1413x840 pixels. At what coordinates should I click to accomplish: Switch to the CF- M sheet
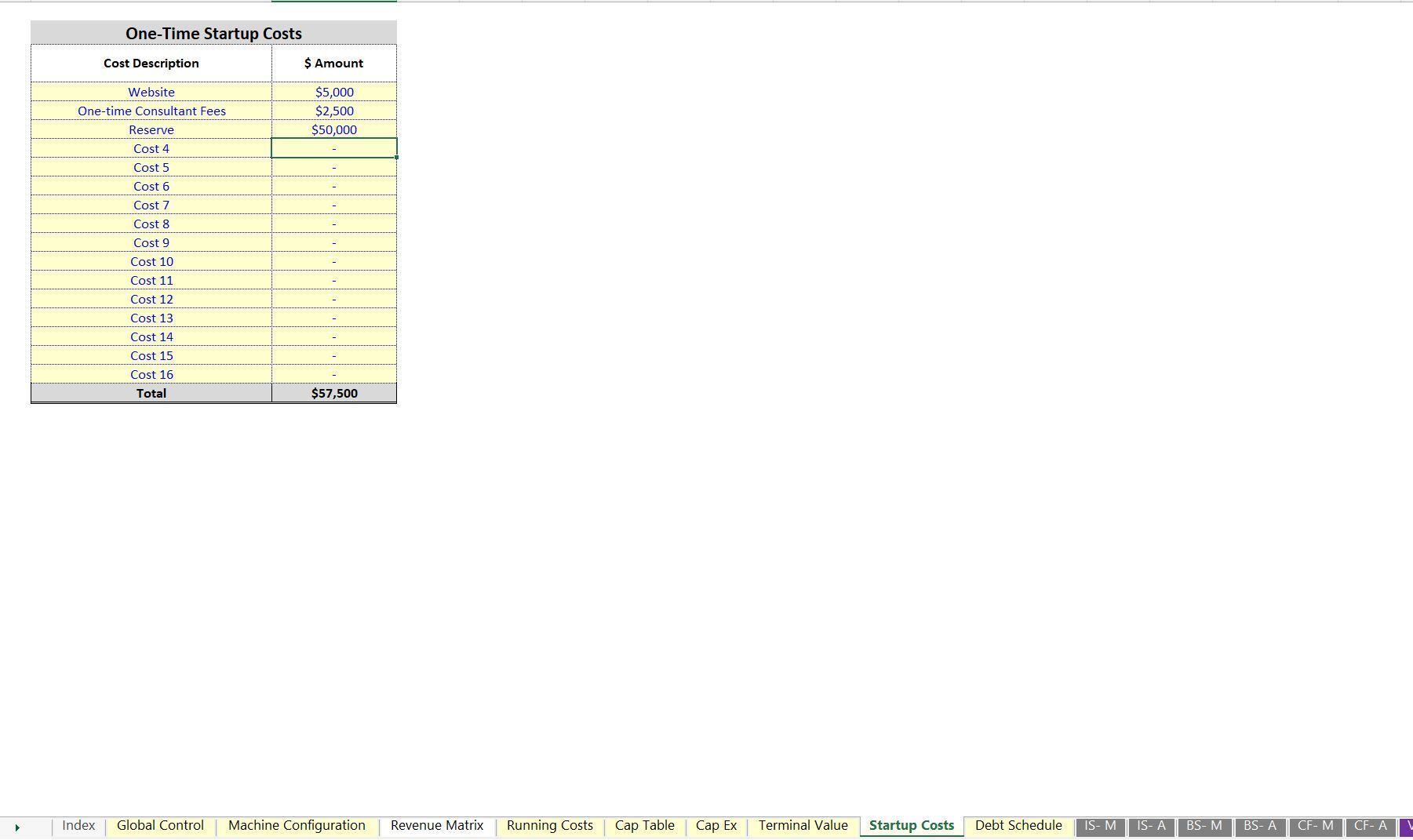pyautogui.click(x=1316, y=825)
